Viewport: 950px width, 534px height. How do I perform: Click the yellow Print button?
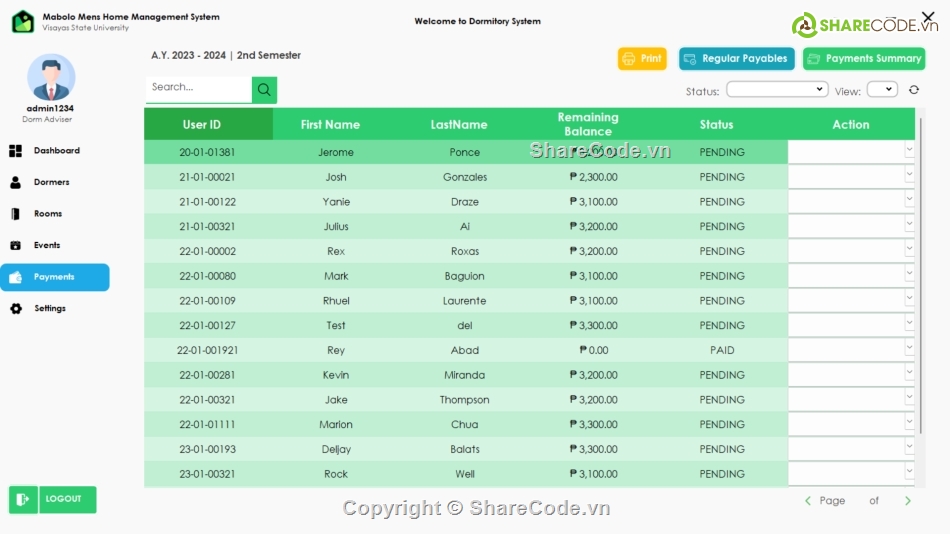(642, 59)
